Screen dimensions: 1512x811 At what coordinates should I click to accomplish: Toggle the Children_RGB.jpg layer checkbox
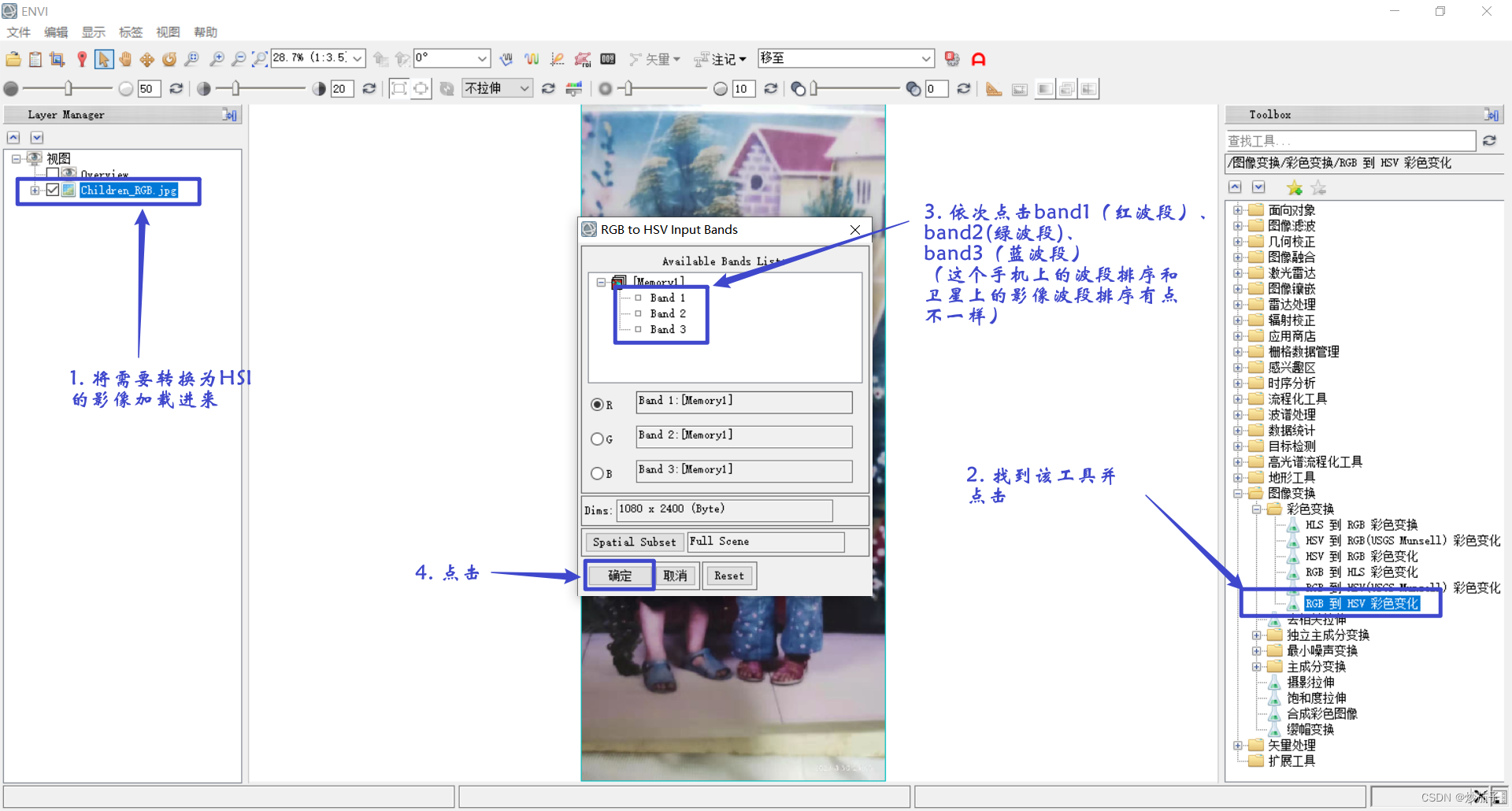pos(53,190)
